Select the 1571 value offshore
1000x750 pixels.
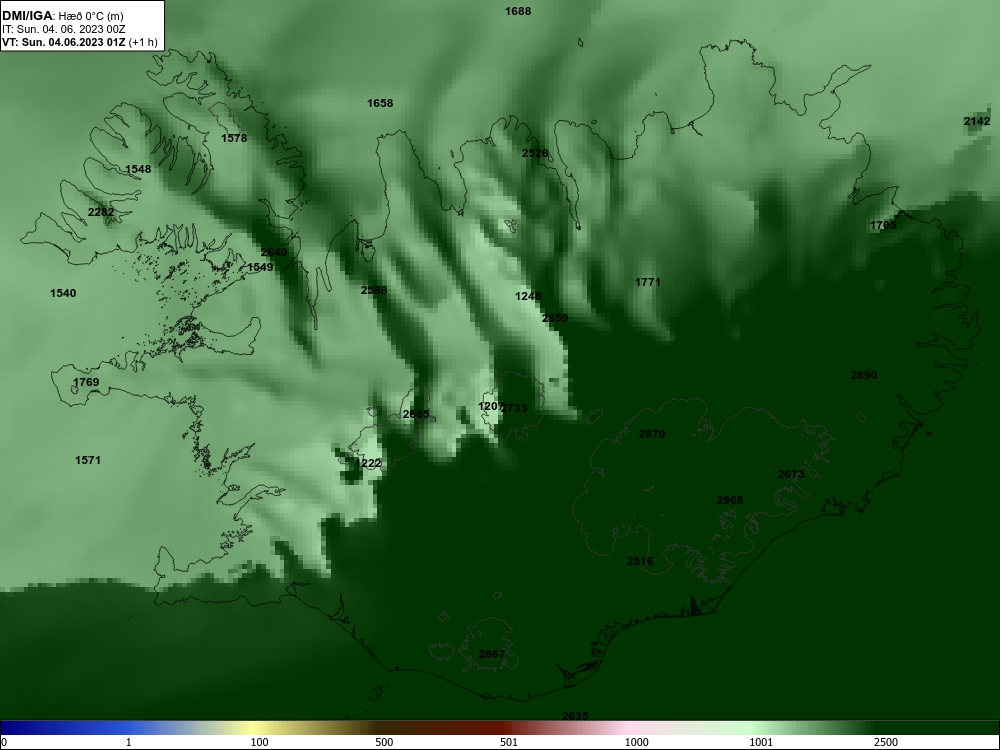[x=88, y=460]
